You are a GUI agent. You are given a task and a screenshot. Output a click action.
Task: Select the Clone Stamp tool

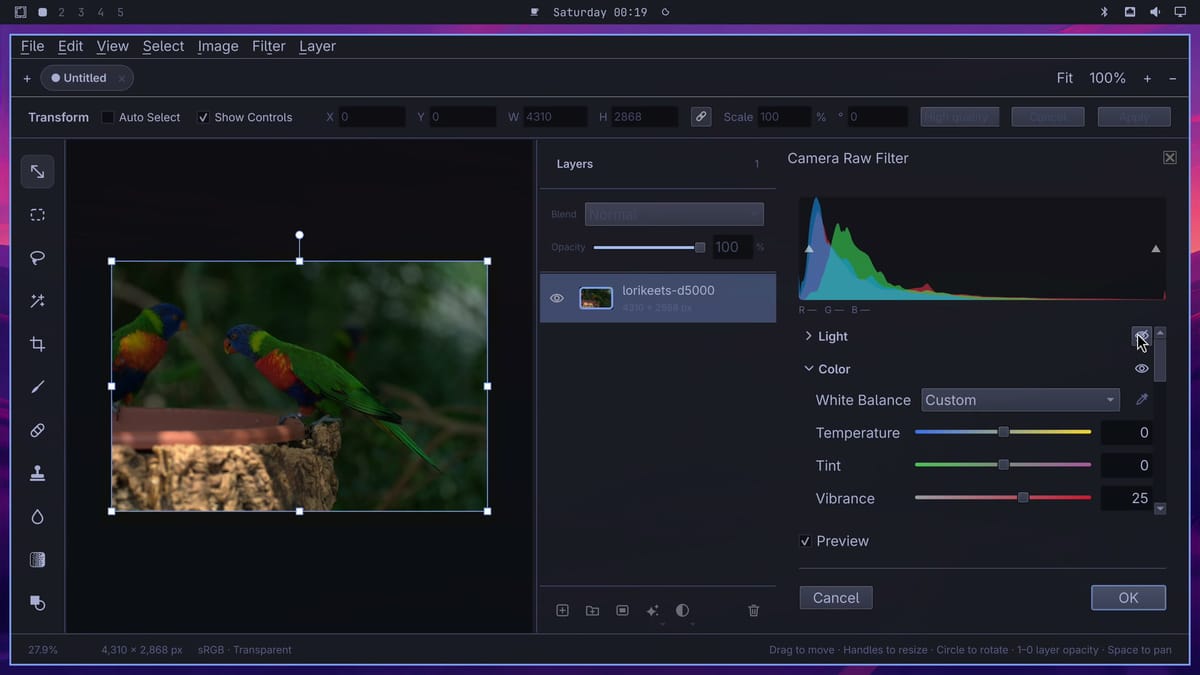coord(37,474)
